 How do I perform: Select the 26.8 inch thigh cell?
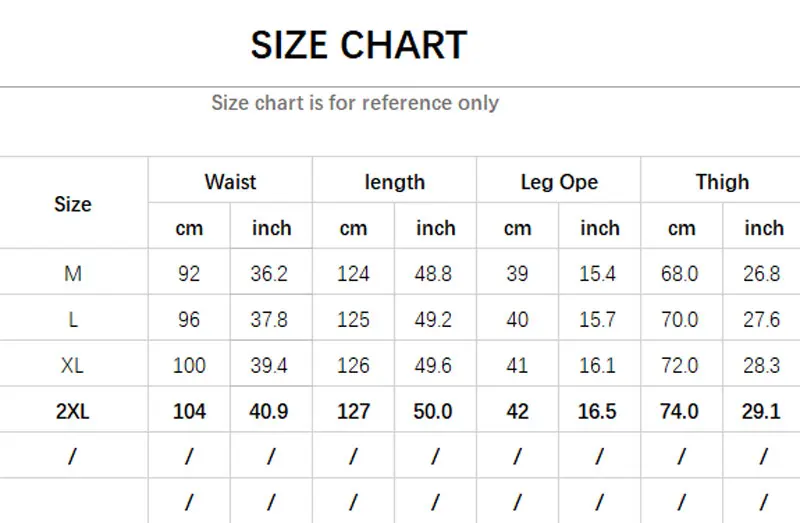click(x=762, y=274)
